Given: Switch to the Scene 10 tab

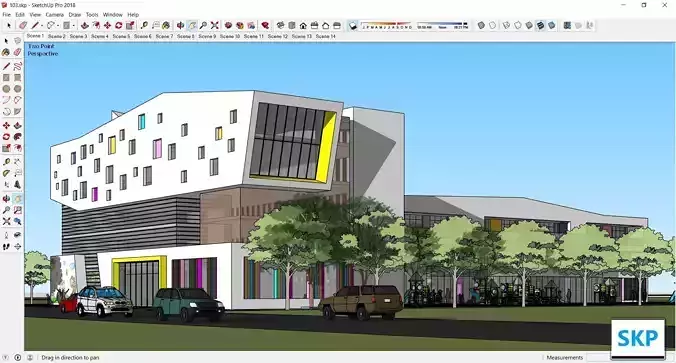Looking at the screenshot, I should pyautogui.click(x=230, y=36).
